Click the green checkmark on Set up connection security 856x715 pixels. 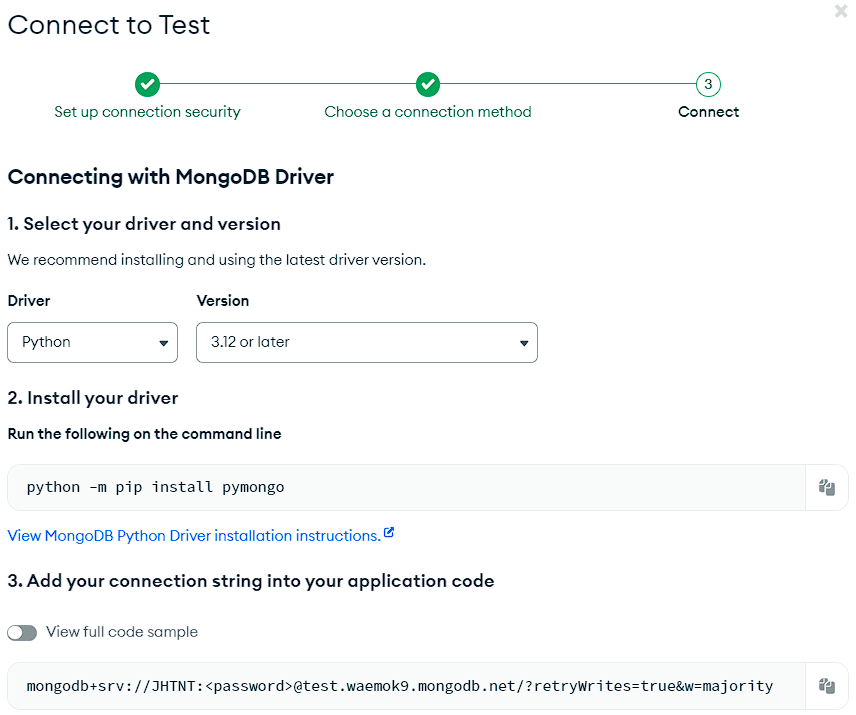(x=147, y=85)
